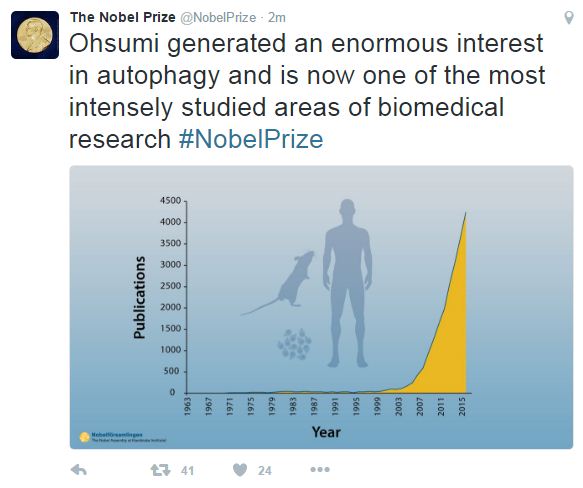Click the tweet text about autophagy
This screenshot has height=488, width=583.
click(307, 91)
